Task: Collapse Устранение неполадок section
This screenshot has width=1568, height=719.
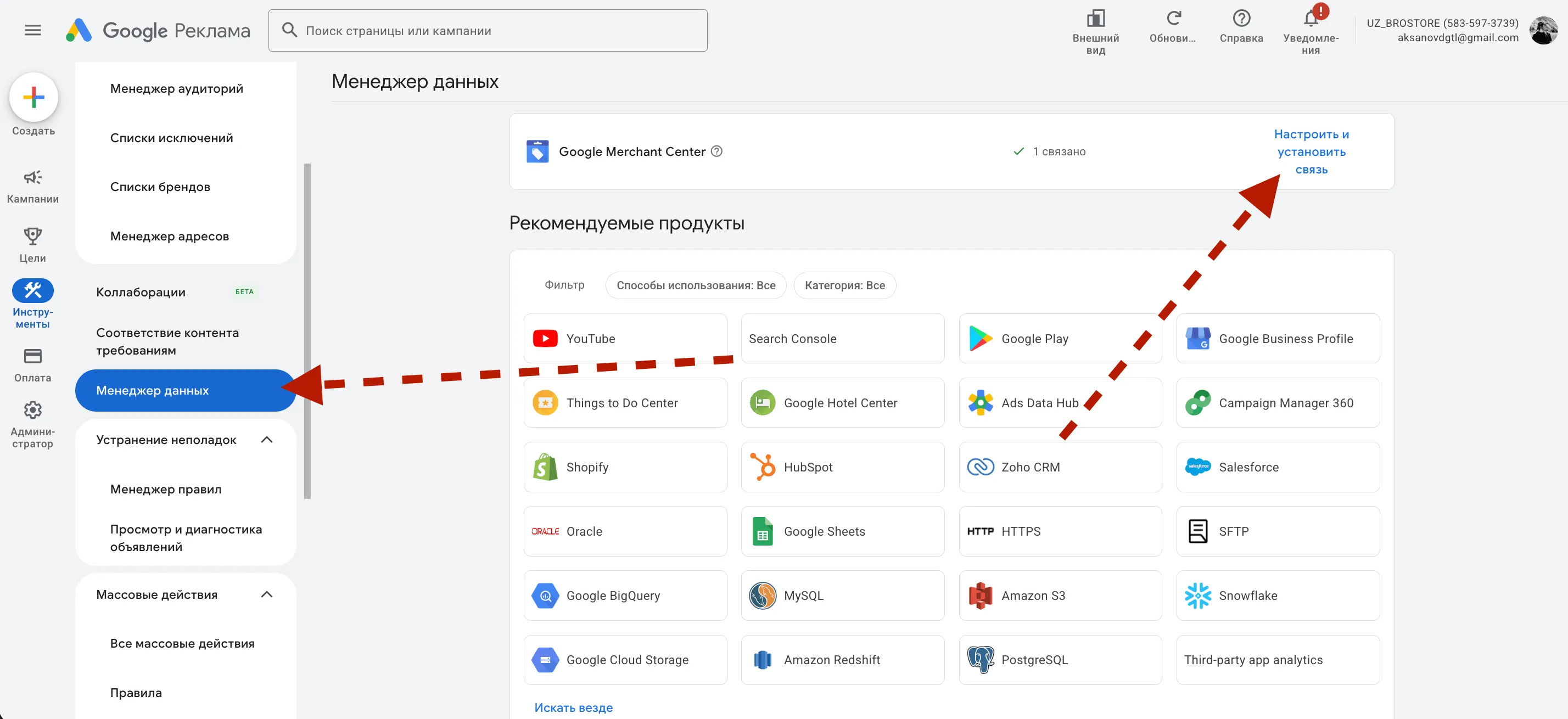Action: click(267, 440)
